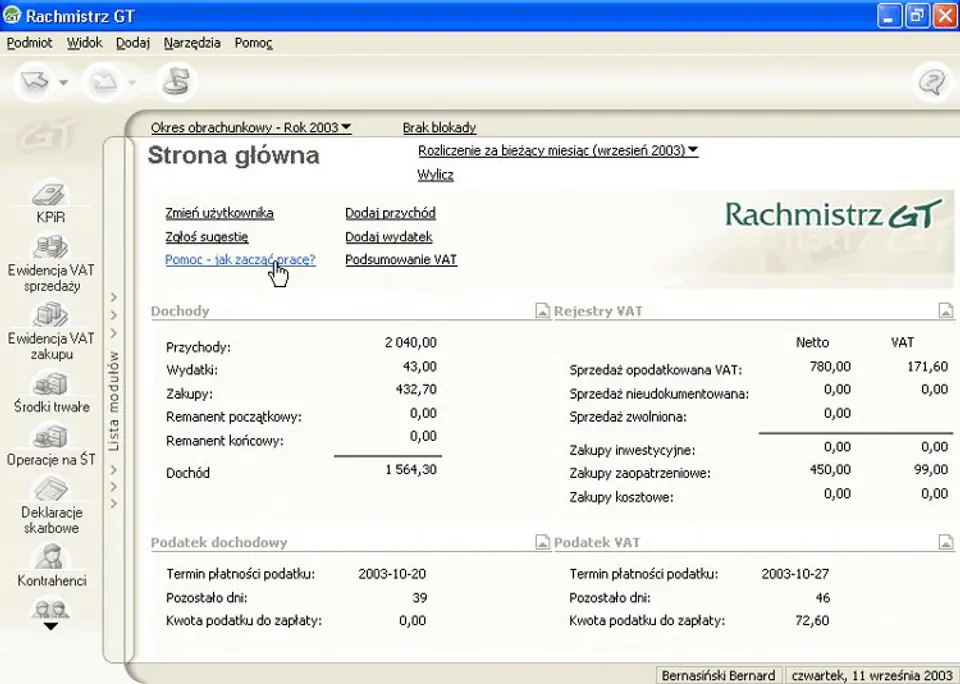This screenshot has height=684, width=960.
Task: Click the Podatek dochodowy section corner icon
Action: coord(542,542)
